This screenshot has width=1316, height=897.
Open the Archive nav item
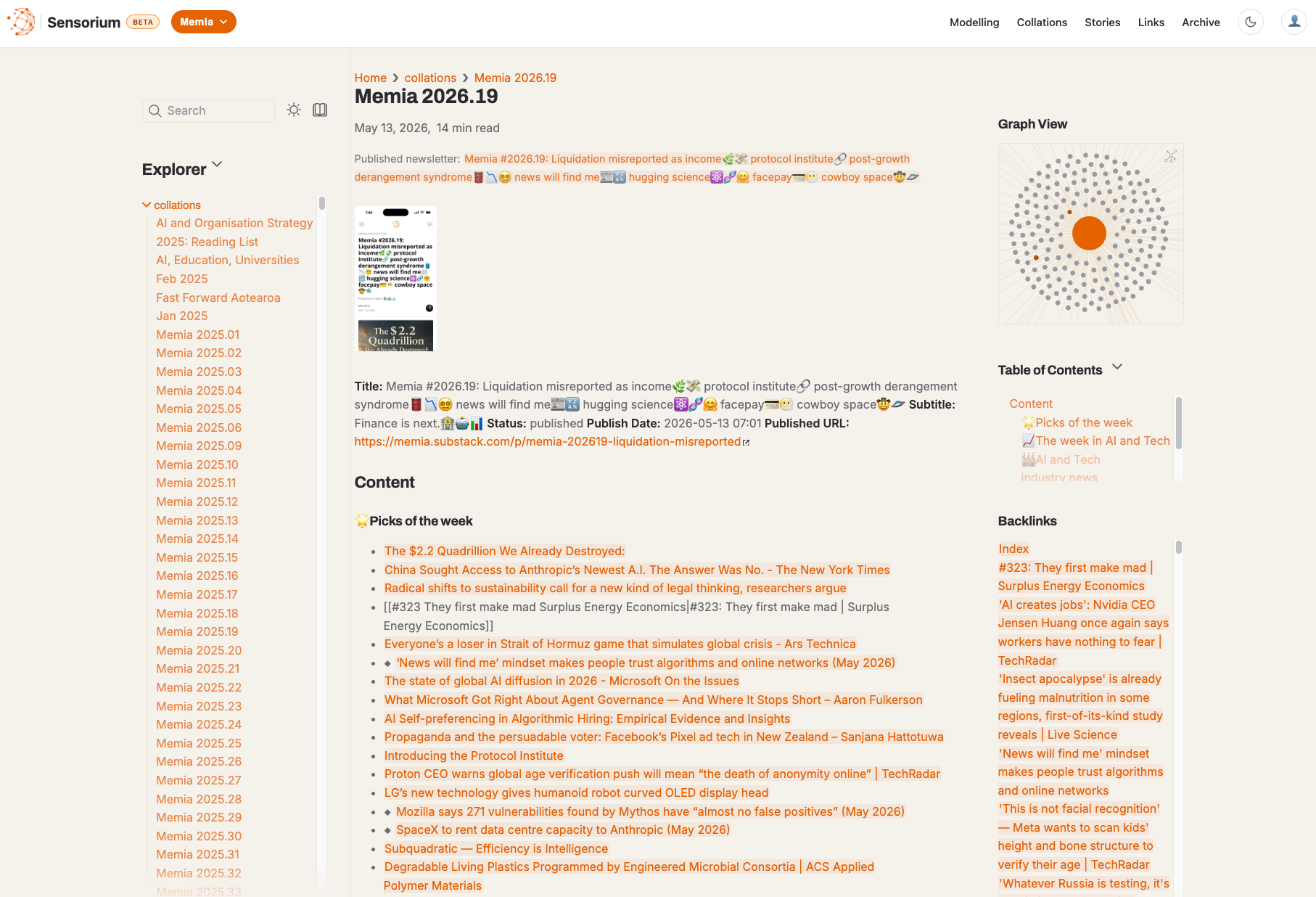(1201, 22)
